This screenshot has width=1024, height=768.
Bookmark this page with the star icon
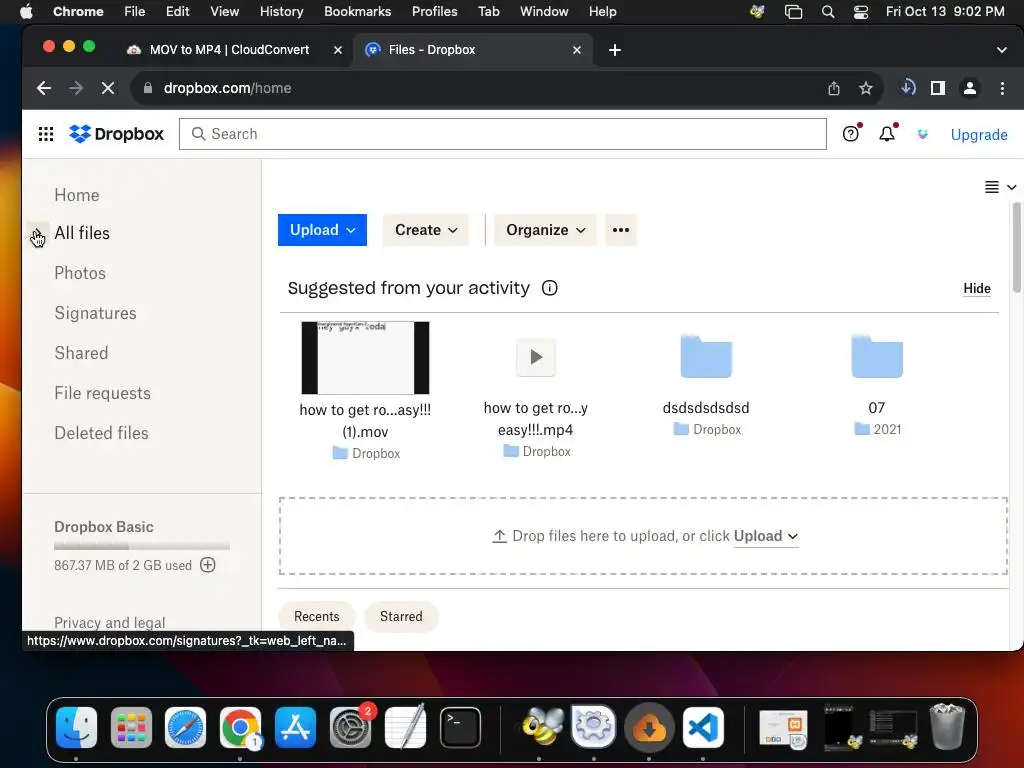(866, 88)
